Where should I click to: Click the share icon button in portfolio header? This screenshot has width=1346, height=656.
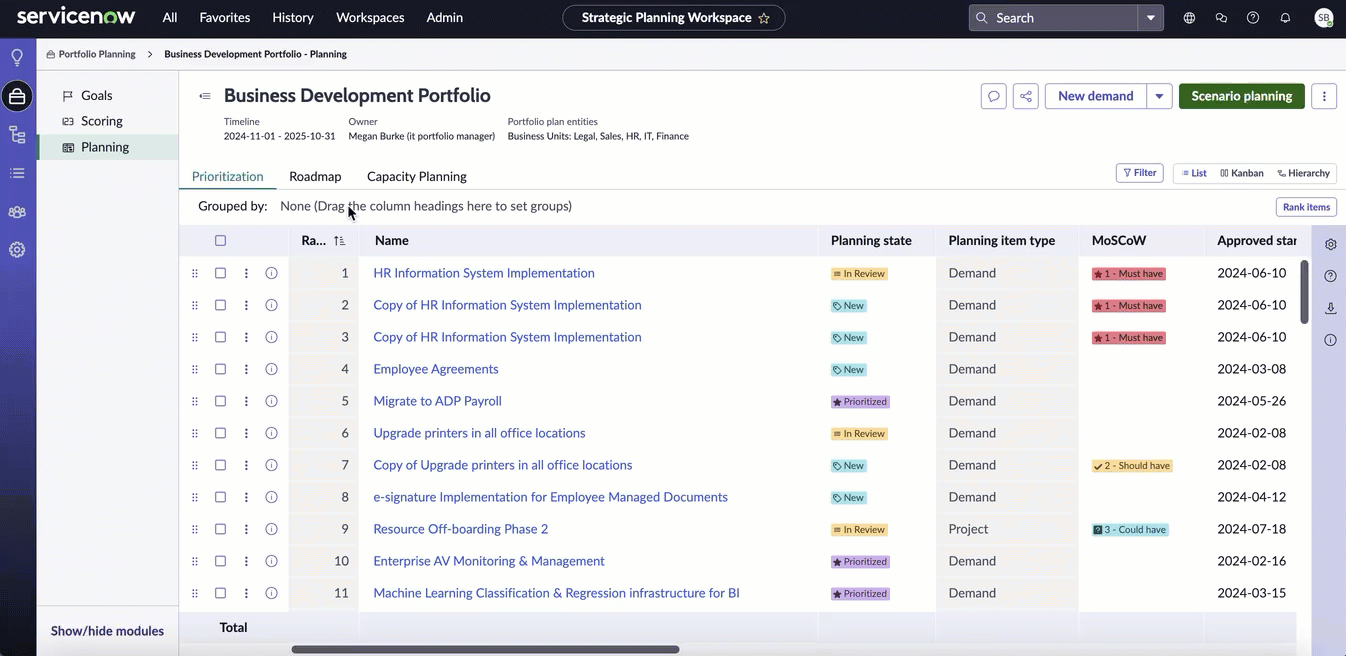pyautogui.click(x=1025, y=96)
